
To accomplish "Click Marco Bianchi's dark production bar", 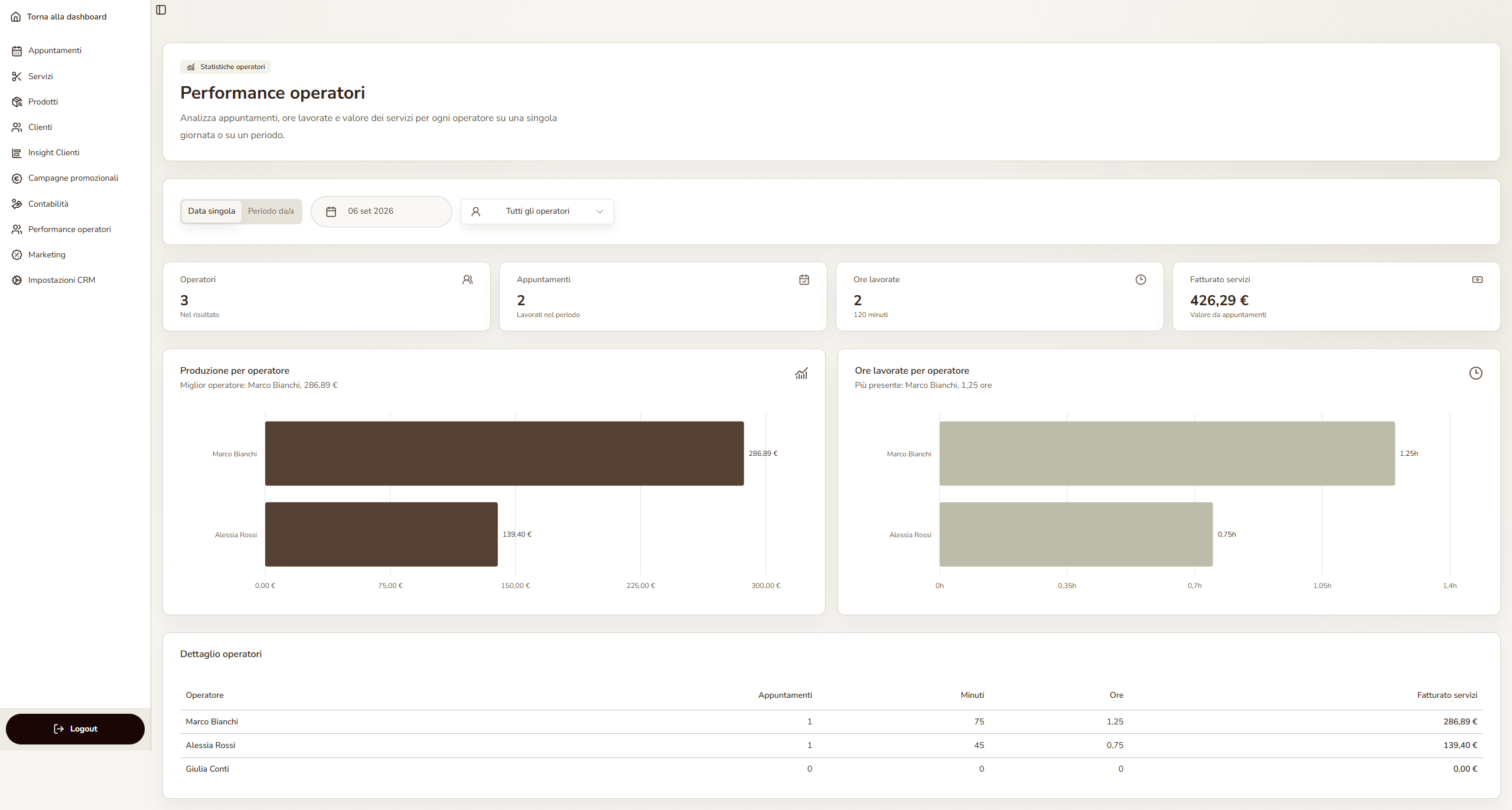I will tap(504, 453).
